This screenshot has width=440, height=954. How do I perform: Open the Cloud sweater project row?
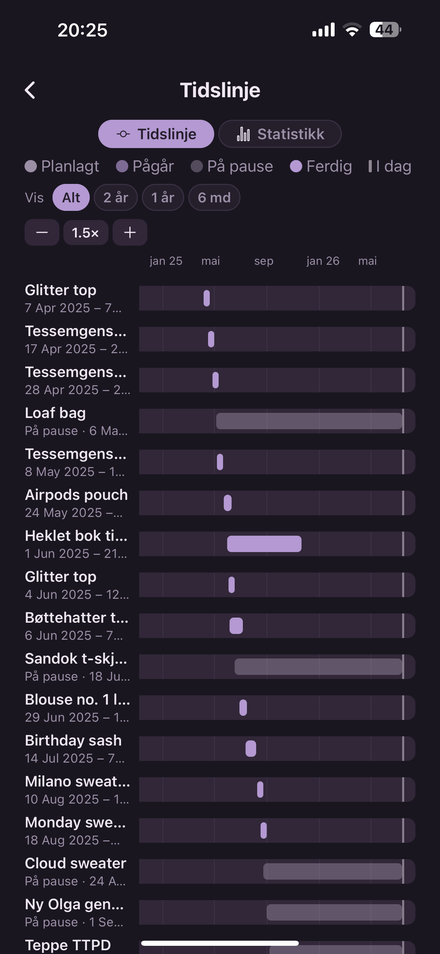220,871
